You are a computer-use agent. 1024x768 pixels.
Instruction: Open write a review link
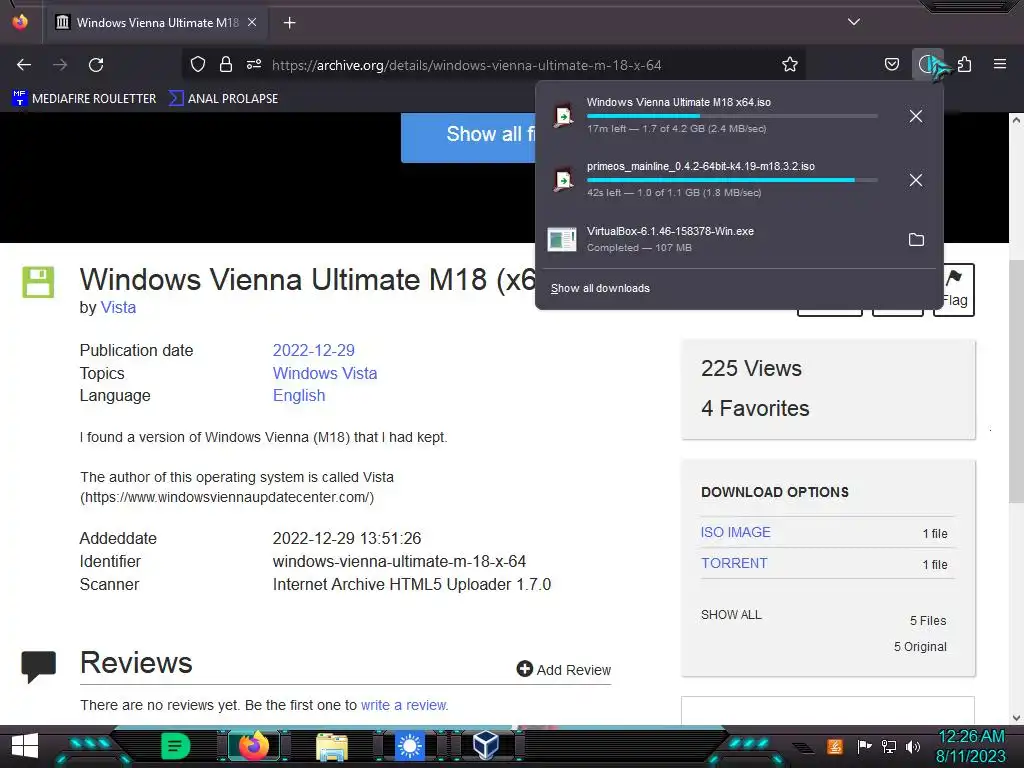click(404, 705)
